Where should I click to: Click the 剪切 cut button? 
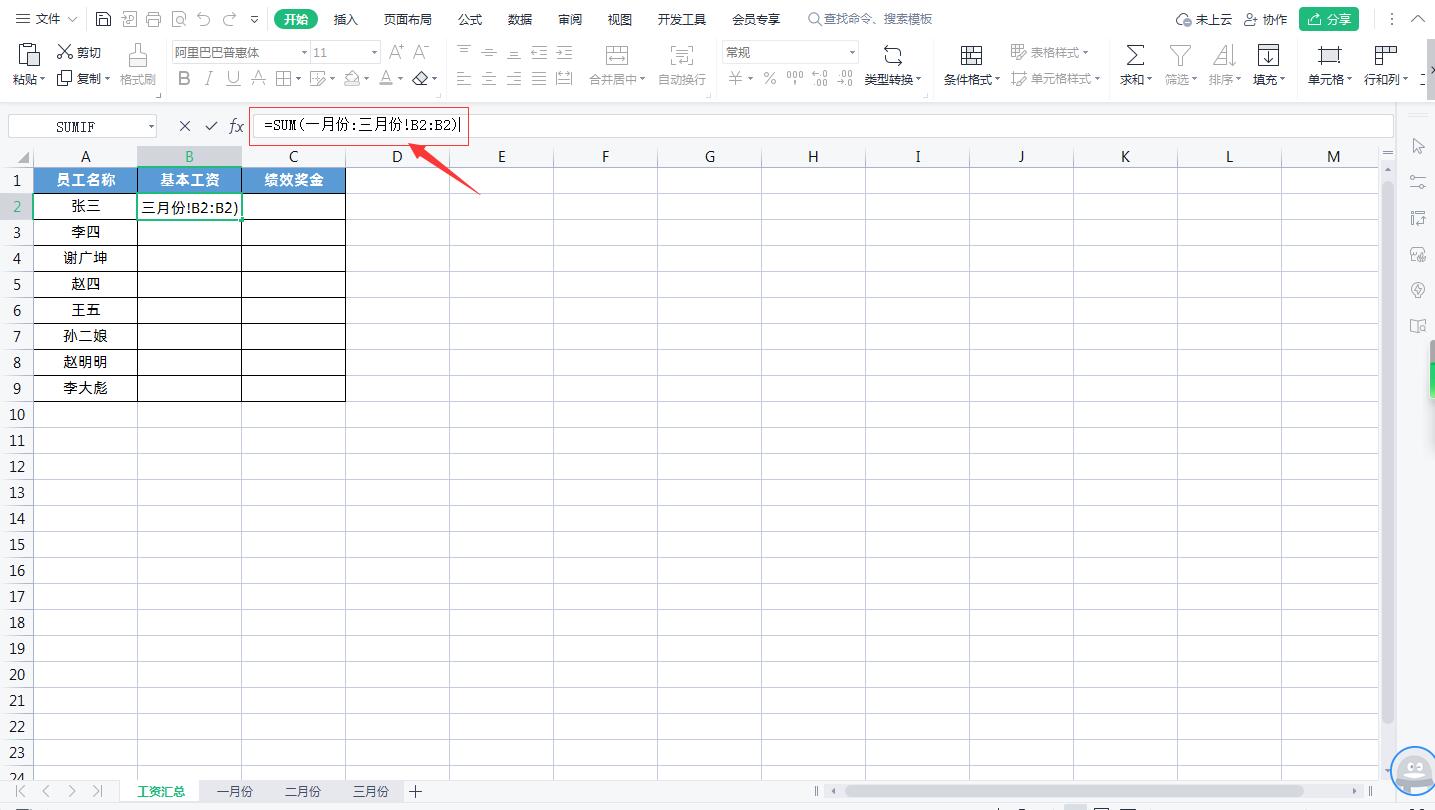pos(79,52)
